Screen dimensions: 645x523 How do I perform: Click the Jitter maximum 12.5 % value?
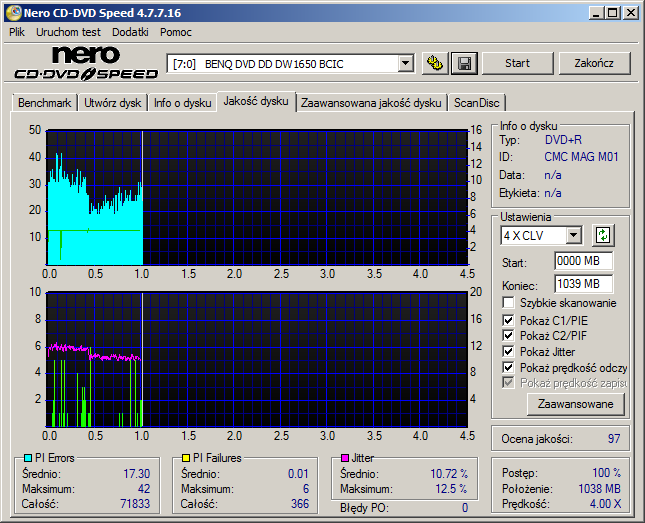coord(451,489)
